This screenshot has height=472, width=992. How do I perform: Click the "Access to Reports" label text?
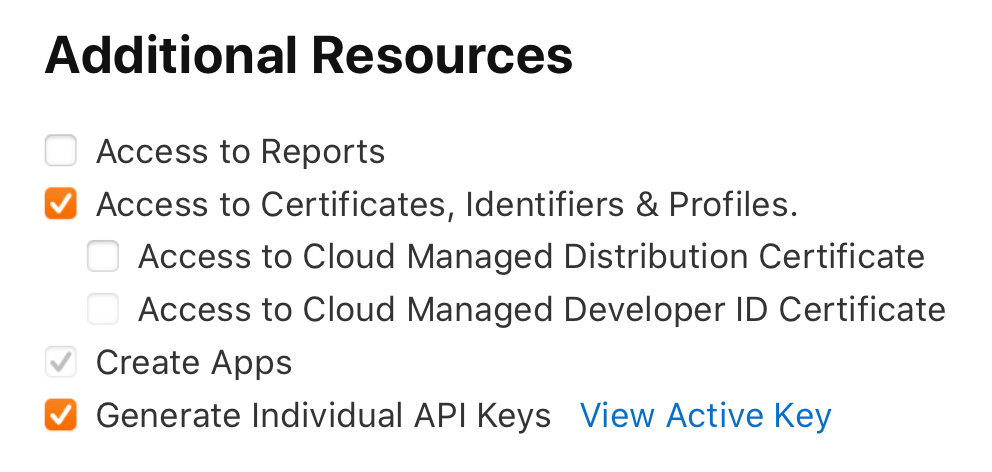click(240, 152)
